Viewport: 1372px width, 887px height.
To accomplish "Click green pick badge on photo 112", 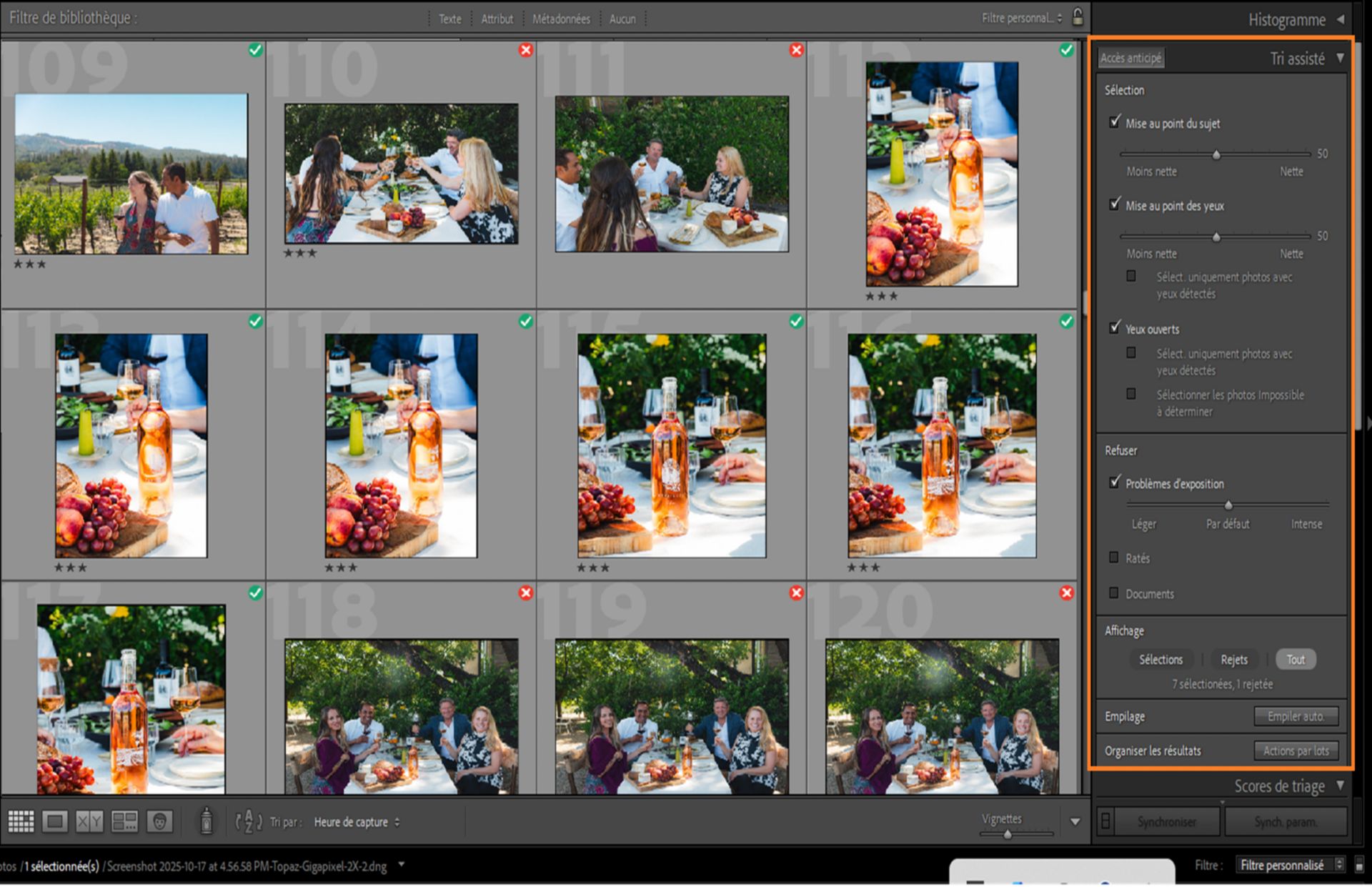I will click(1066, 50).
